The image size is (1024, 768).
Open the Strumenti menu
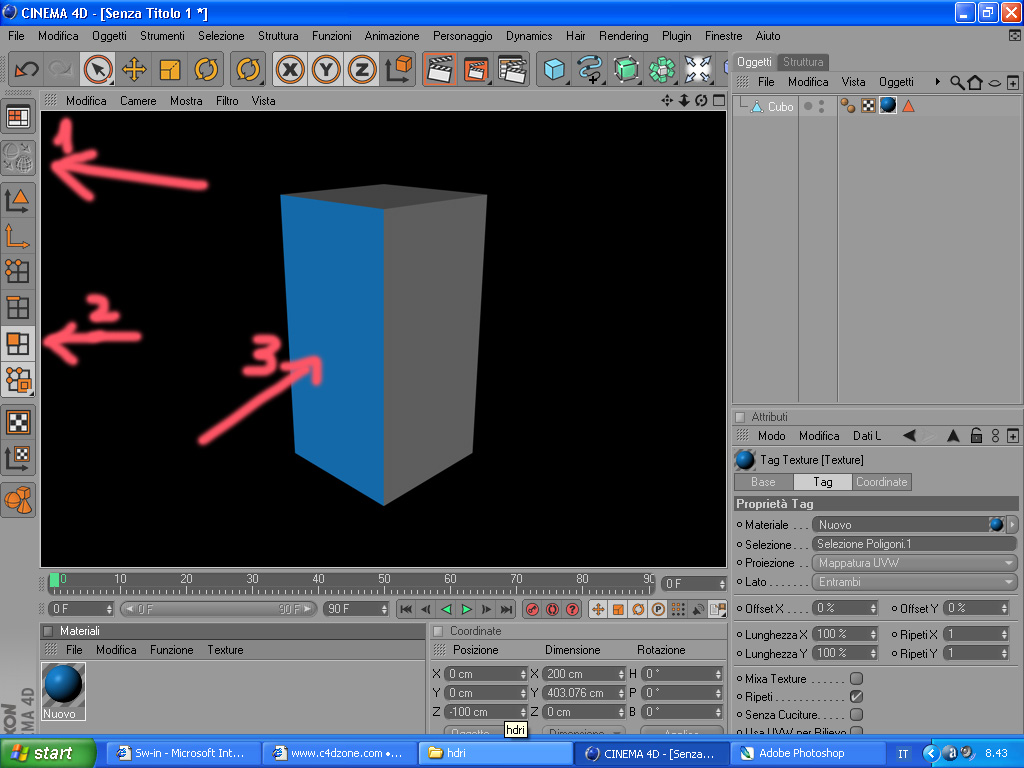[x=162, y=36]
